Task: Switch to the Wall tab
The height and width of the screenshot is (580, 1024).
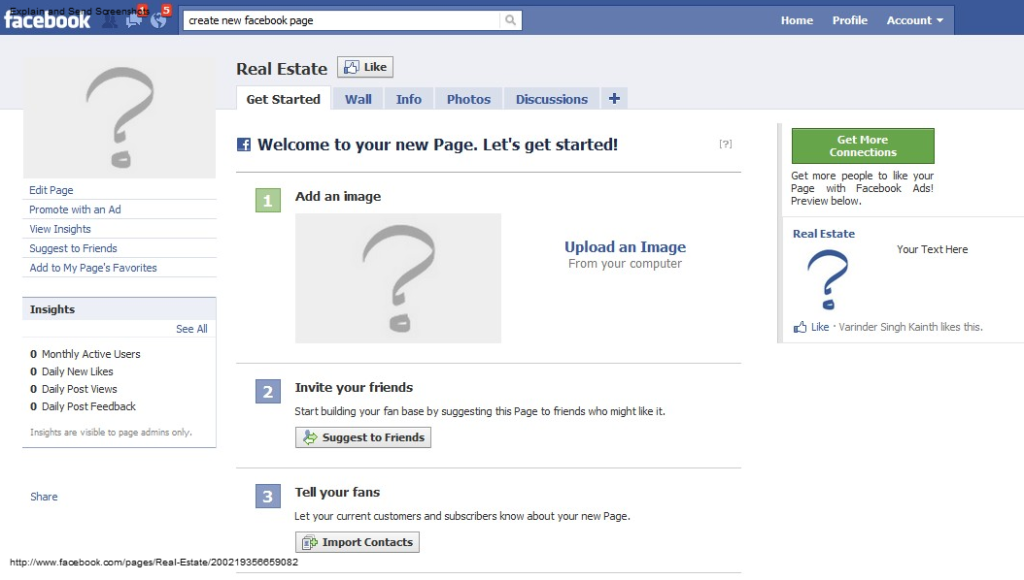Action: point(358,99)
